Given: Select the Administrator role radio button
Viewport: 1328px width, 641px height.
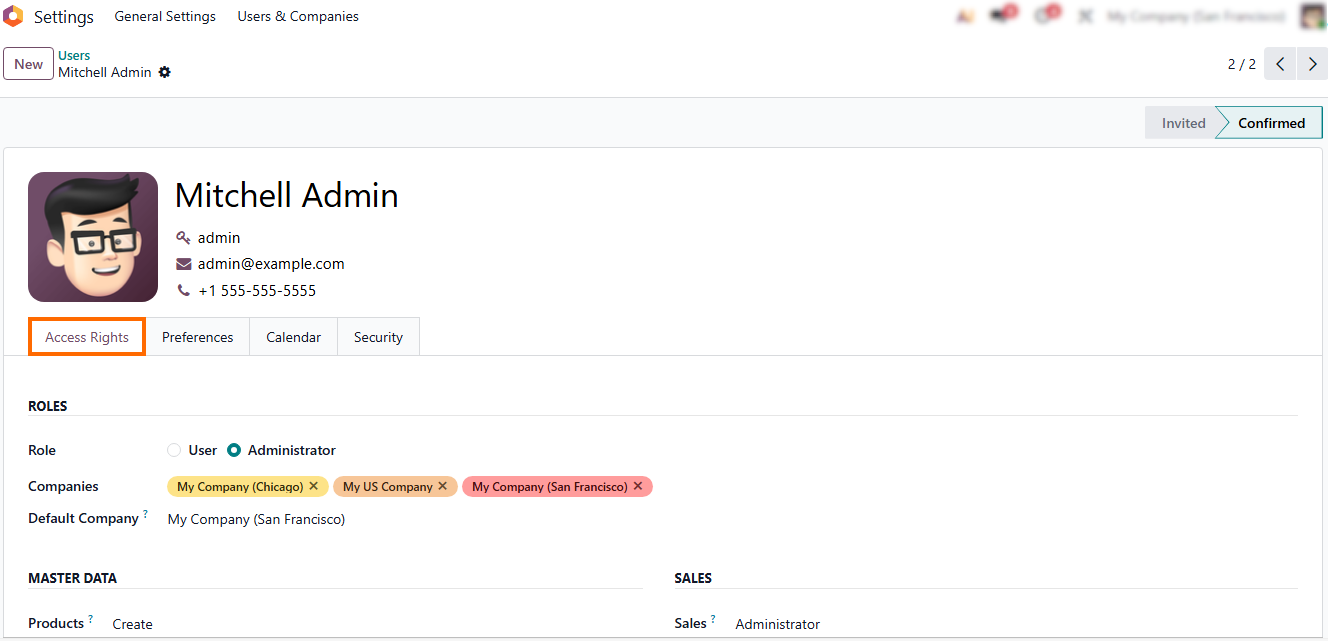Looking at the screenshot, I should (234, 450).
